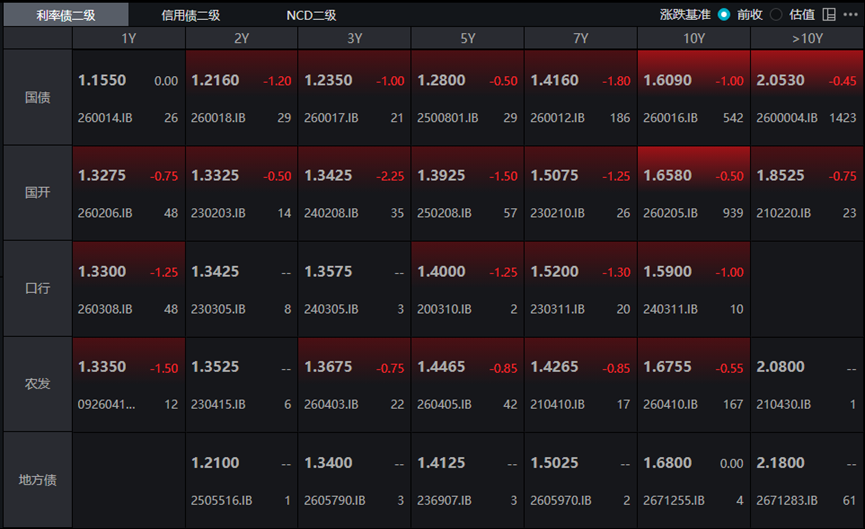
Task: Open bond code 240208.IB
Action: pos(331,213)
